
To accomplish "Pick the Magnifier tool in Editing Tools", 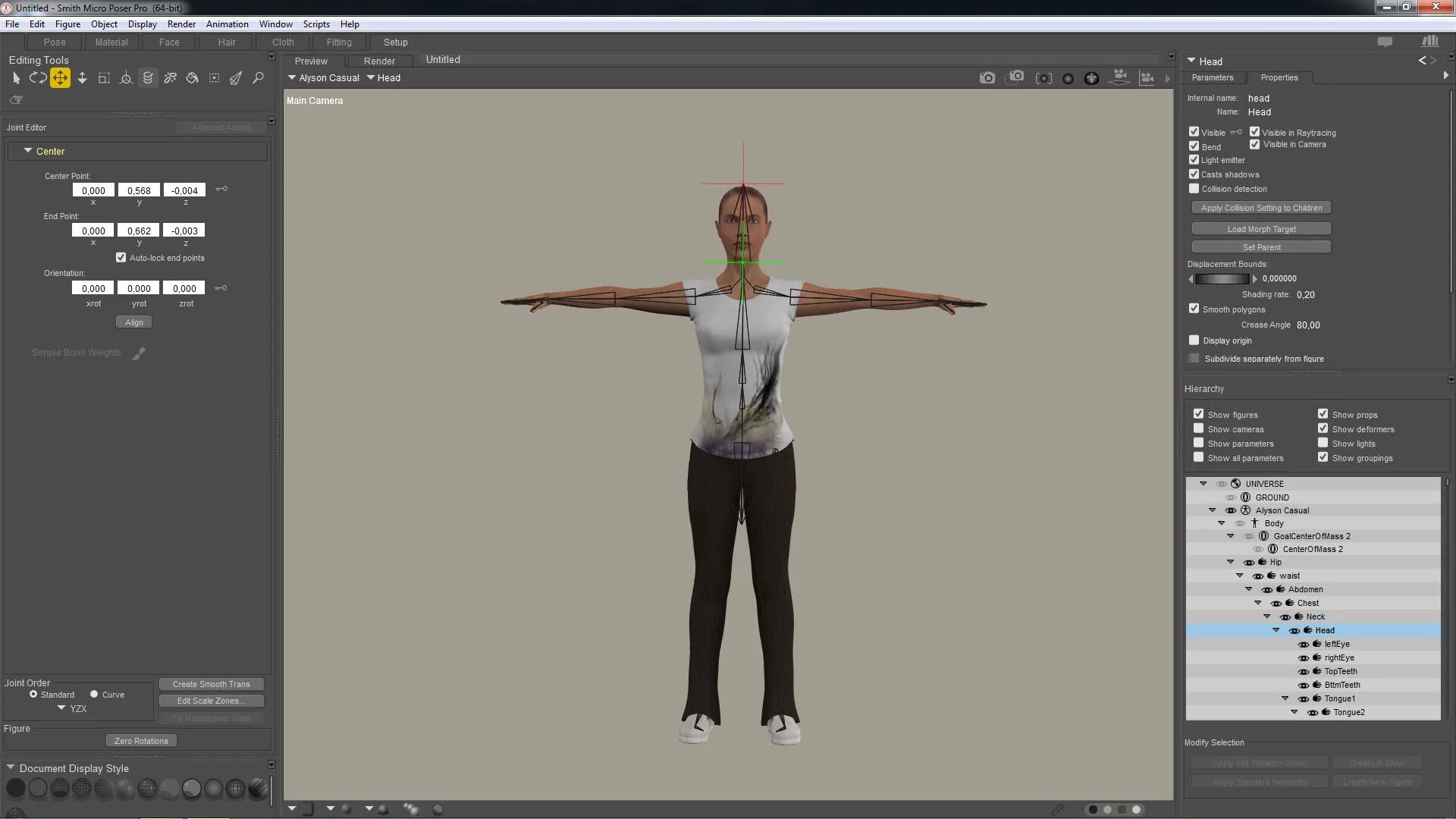I will pos(258,78).
